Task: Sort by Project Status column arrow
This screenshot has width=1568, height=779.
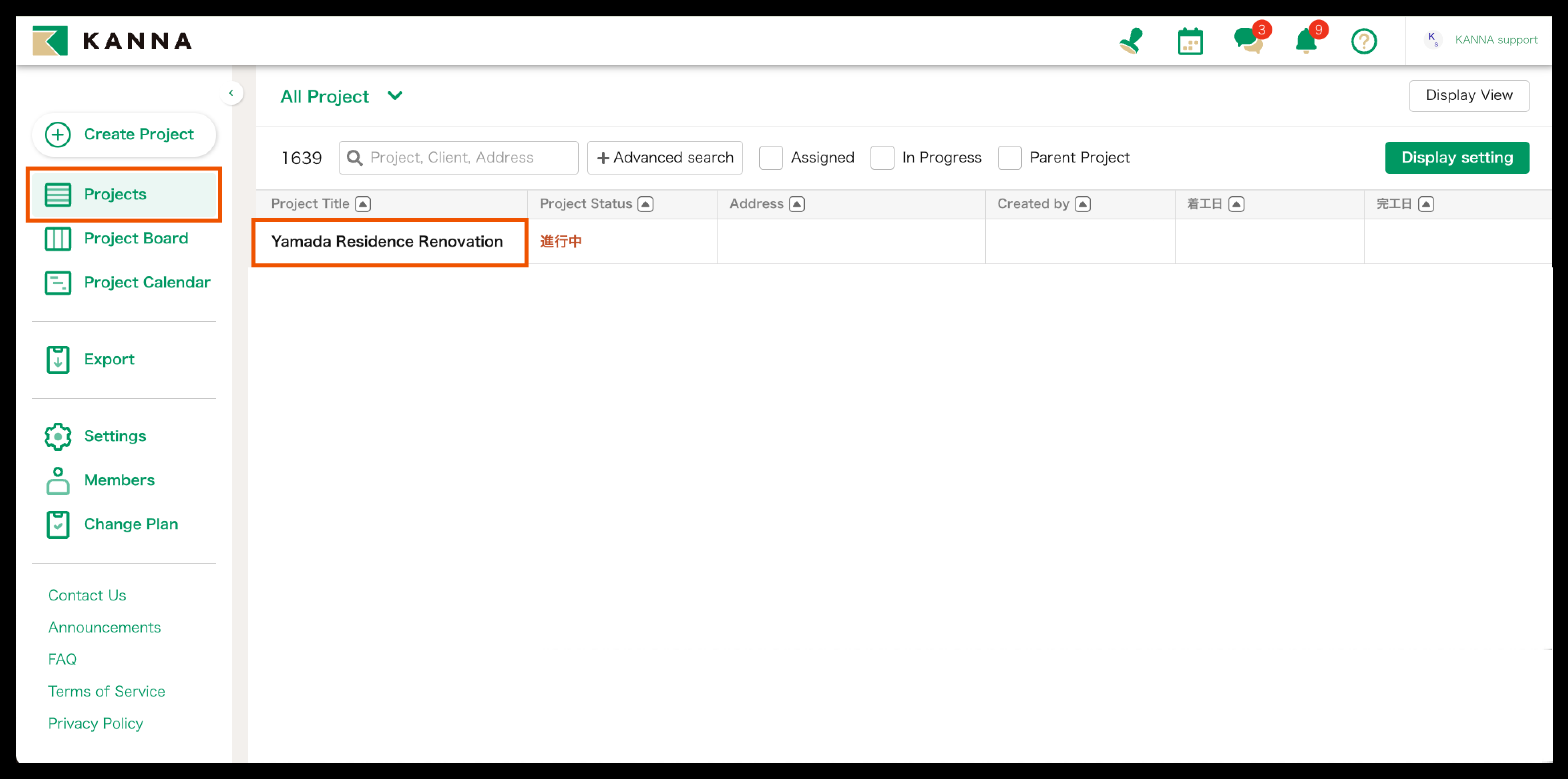Action: 646,205
